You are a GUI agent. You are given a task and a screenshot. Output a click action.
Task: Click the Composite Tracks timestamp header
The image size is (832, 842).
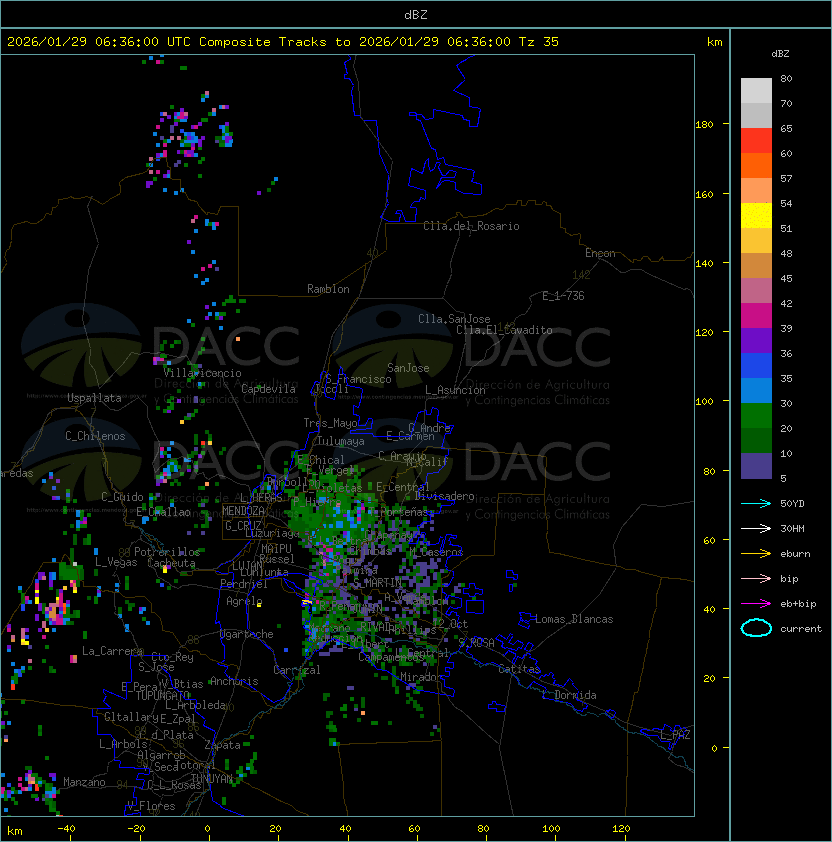click(x=283, y=42)
